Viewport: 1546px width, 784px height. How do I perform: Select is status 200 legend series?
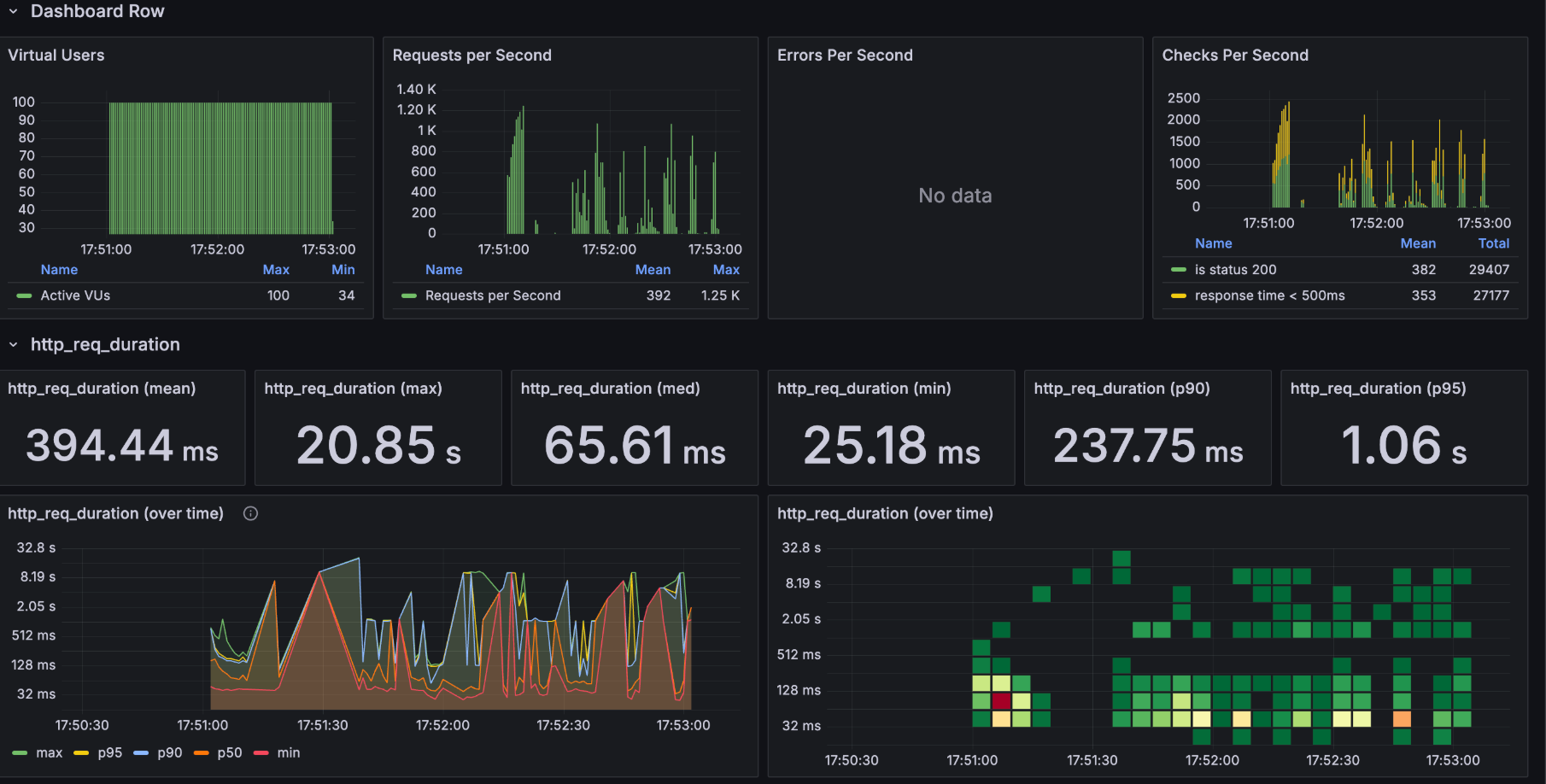tap(1235, 269)
